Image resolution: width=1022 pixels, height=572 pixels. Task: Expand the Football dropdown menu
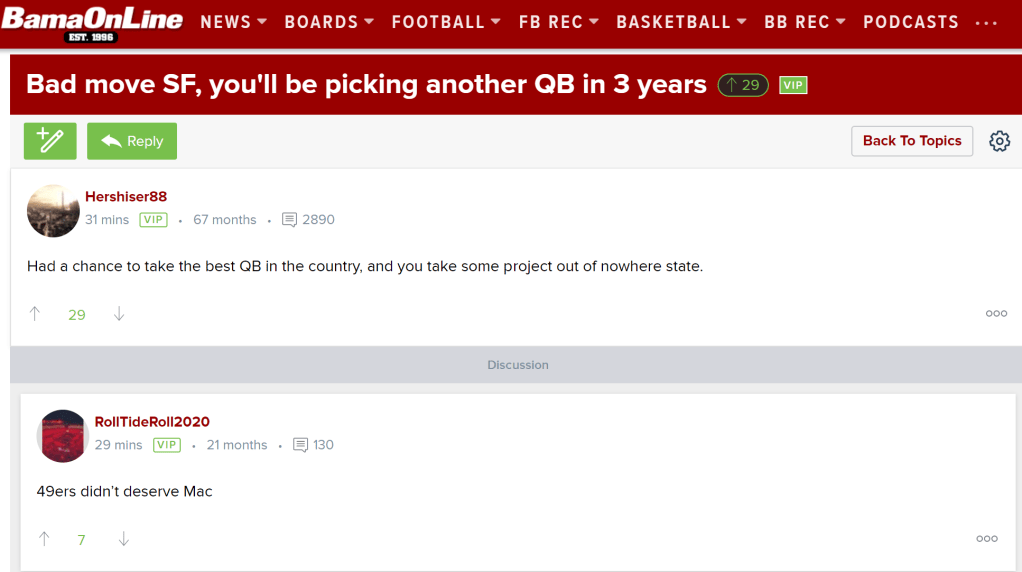pyautogui.click(x=446, y=22)
